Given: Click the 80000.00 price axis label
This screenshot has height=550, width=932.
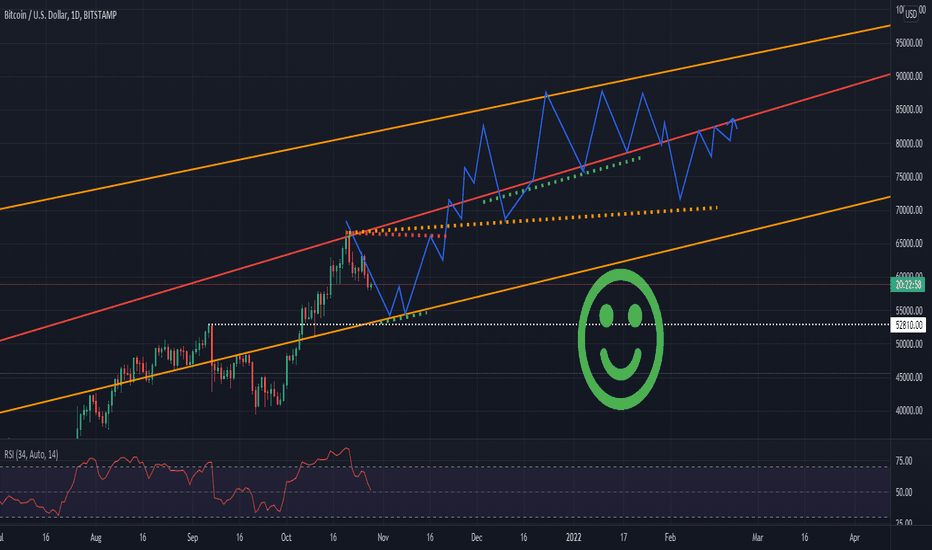Looking at the screenshot, I should tap(909, 143).
